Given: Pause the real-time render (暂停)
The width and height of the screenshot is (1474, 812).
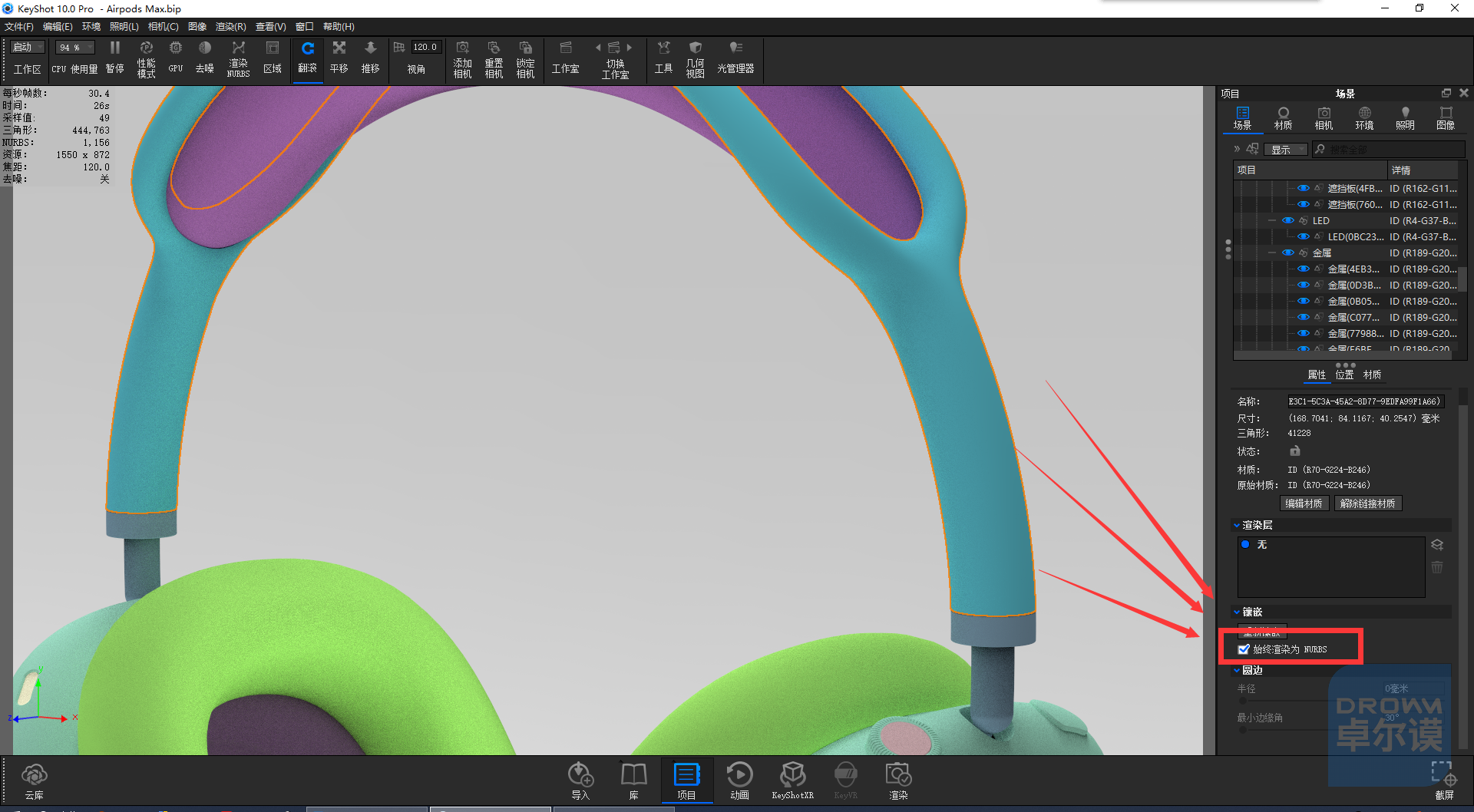Looking at the screenshot, I should click(114, 58).
